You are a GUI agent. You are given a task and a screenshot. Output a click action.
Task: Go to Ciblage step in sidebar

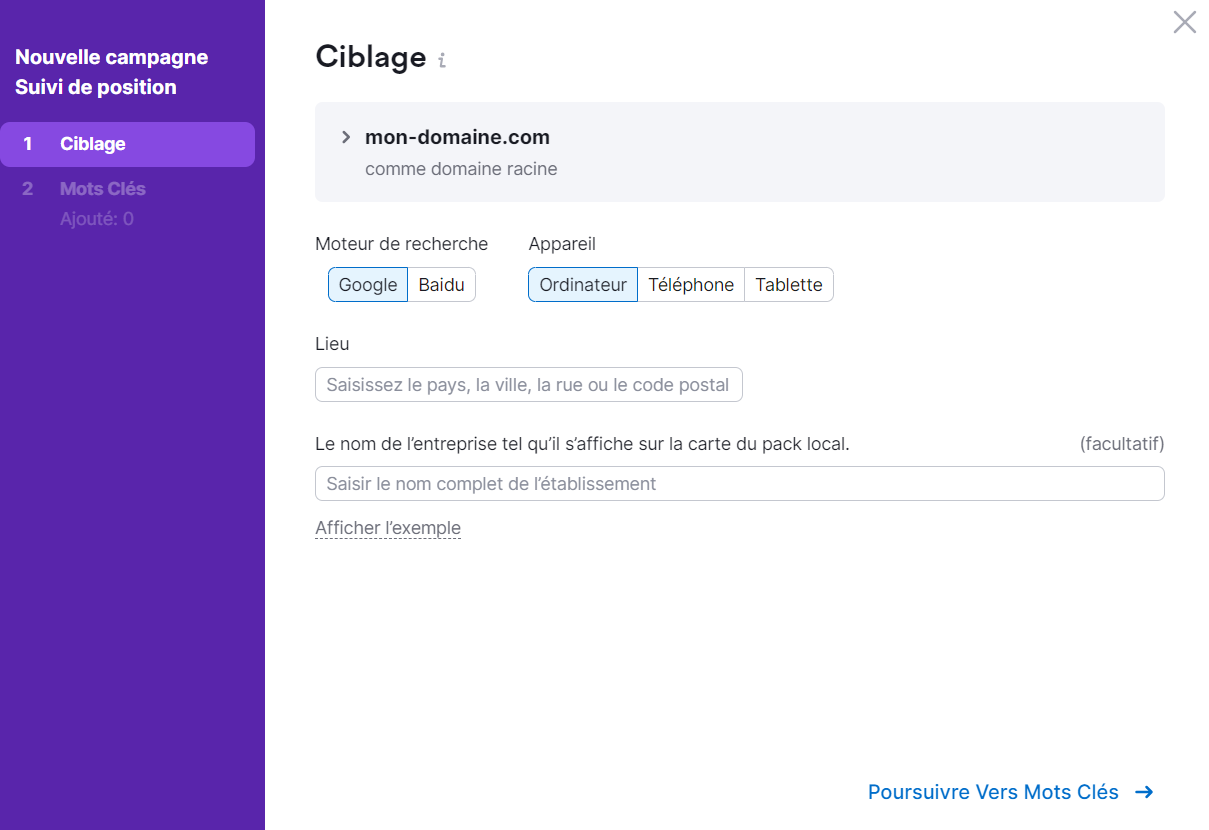point(93,144)
